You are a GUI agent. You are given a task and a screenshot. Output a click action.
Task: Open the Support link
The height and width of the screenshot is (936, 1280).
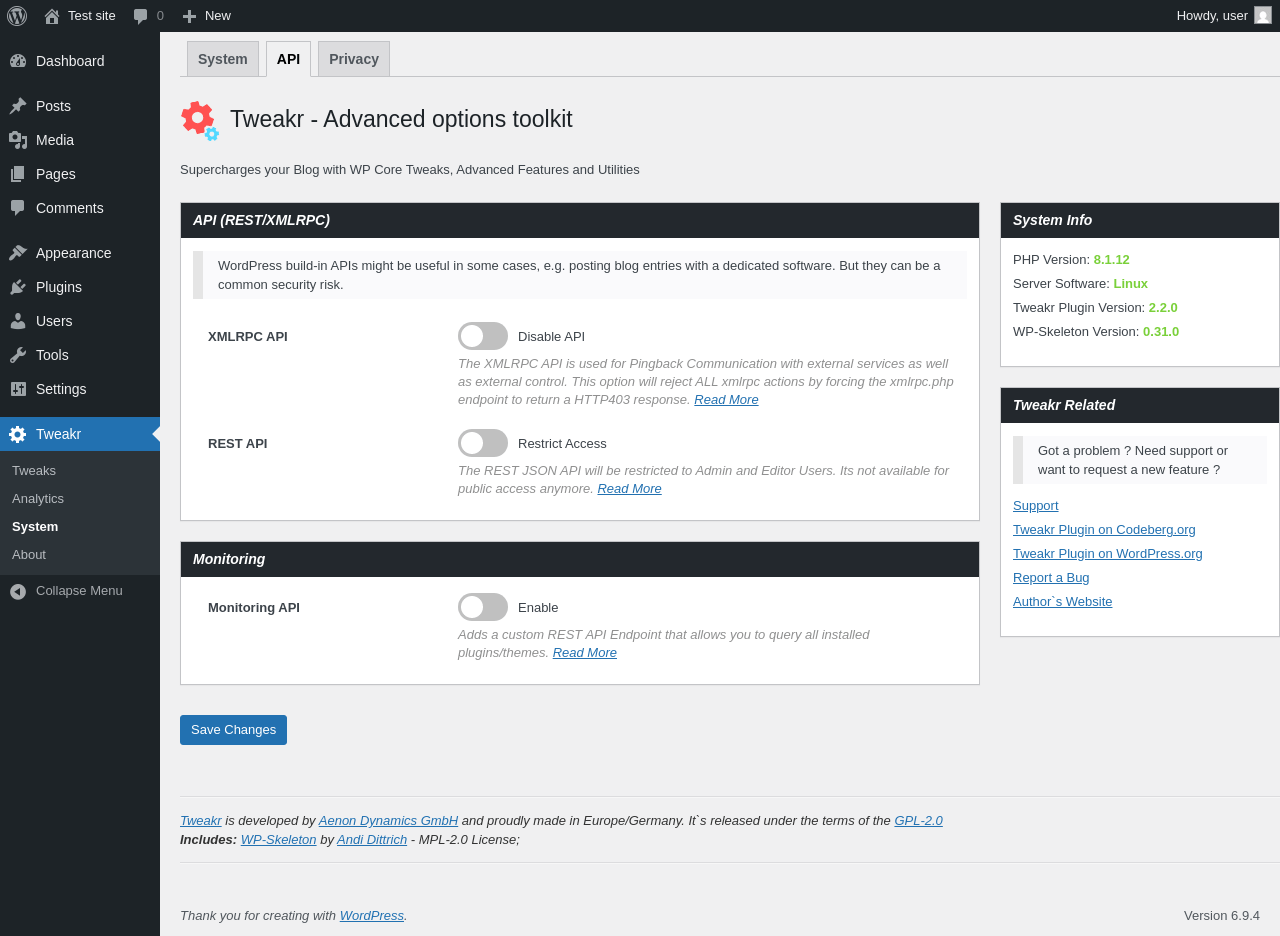(1035, 506)
